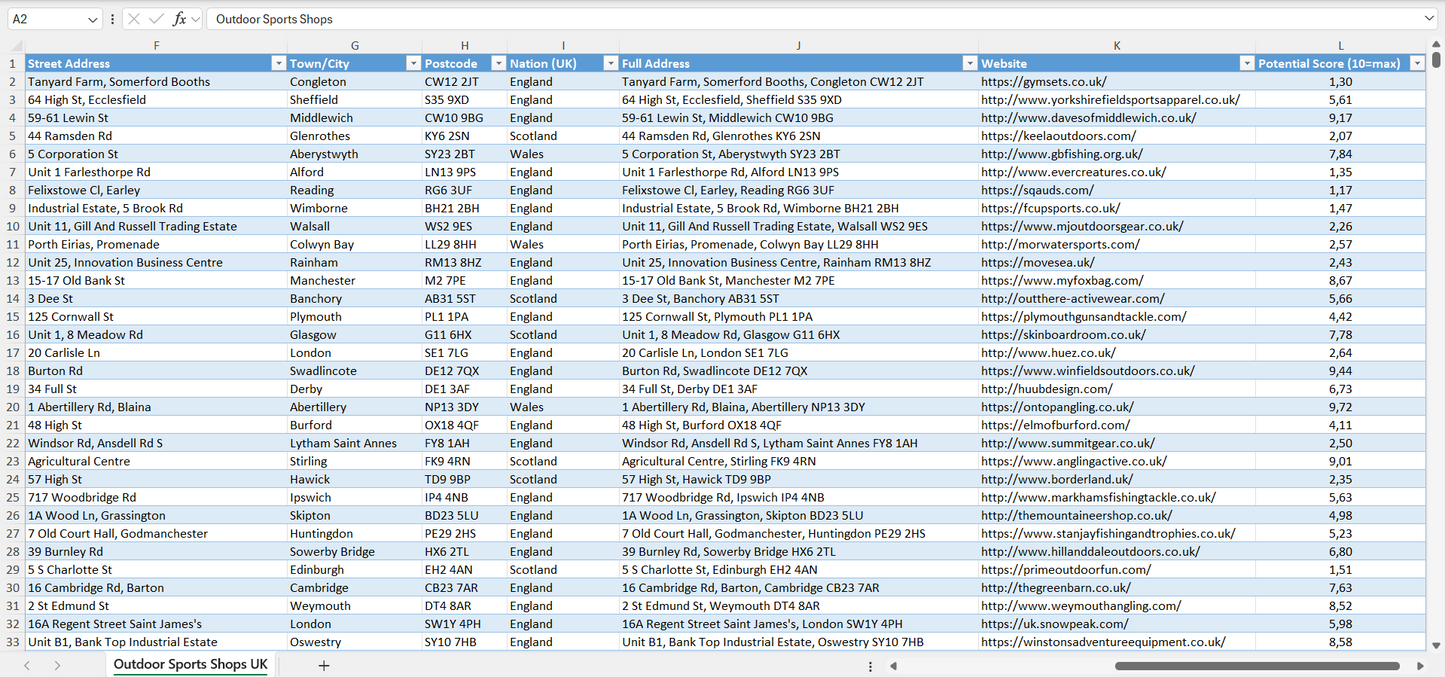Image resolution: width=1445 pixels, height=677 pixels.
Task: Click the Insert Function fx icon
Action: coord(179,19)
